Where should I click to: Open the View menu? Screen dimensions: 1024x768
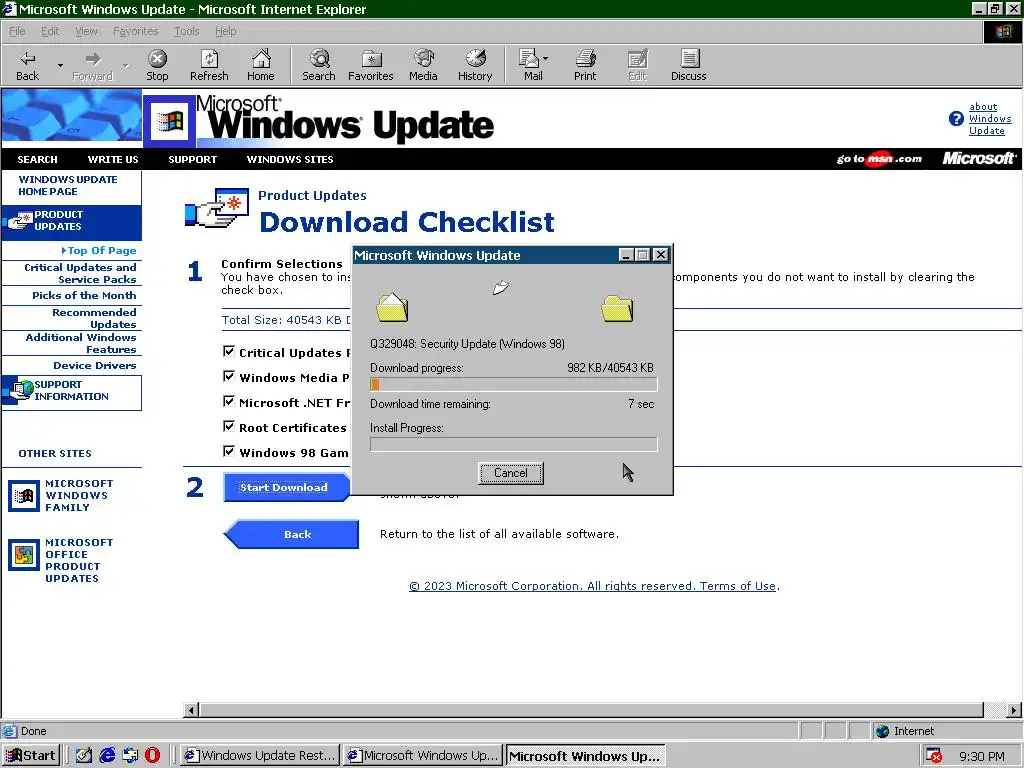(86, 31)
